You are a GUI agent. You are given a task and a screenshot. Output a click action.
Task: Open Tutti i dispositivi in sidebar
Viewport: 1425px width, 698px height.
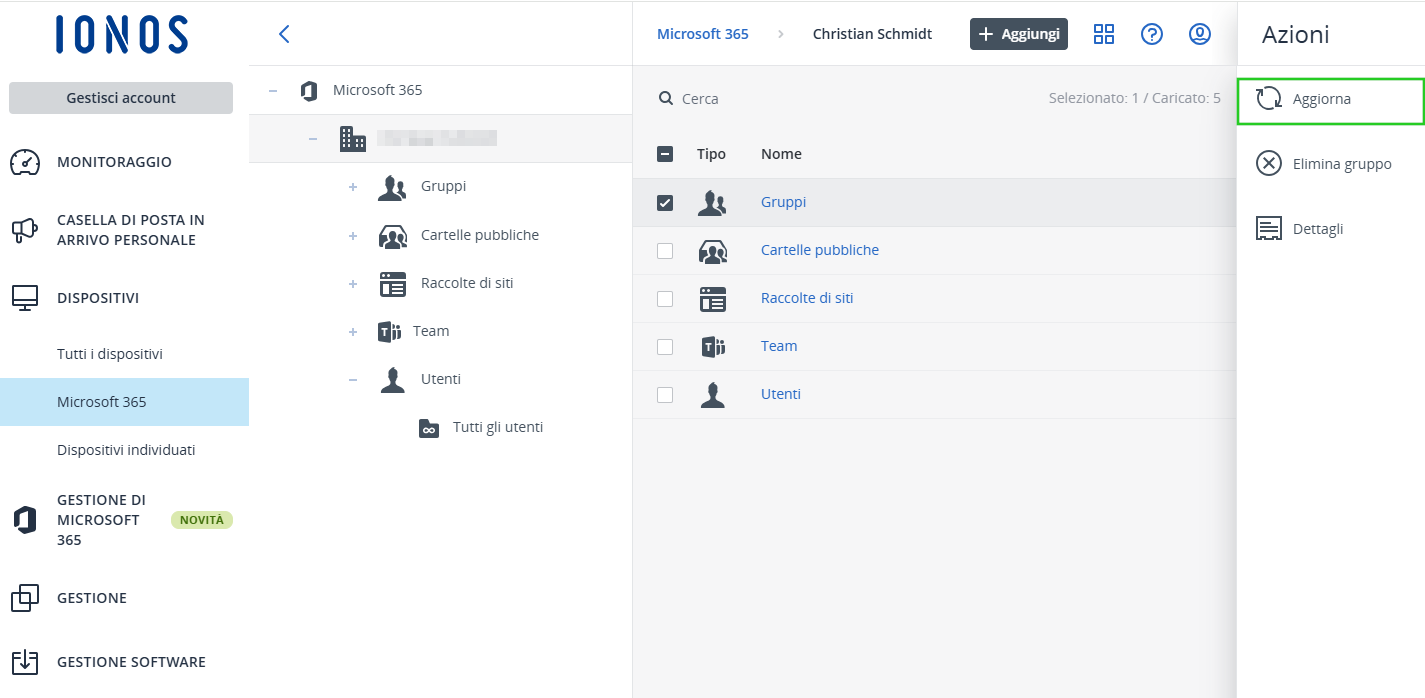pos(110,354)
